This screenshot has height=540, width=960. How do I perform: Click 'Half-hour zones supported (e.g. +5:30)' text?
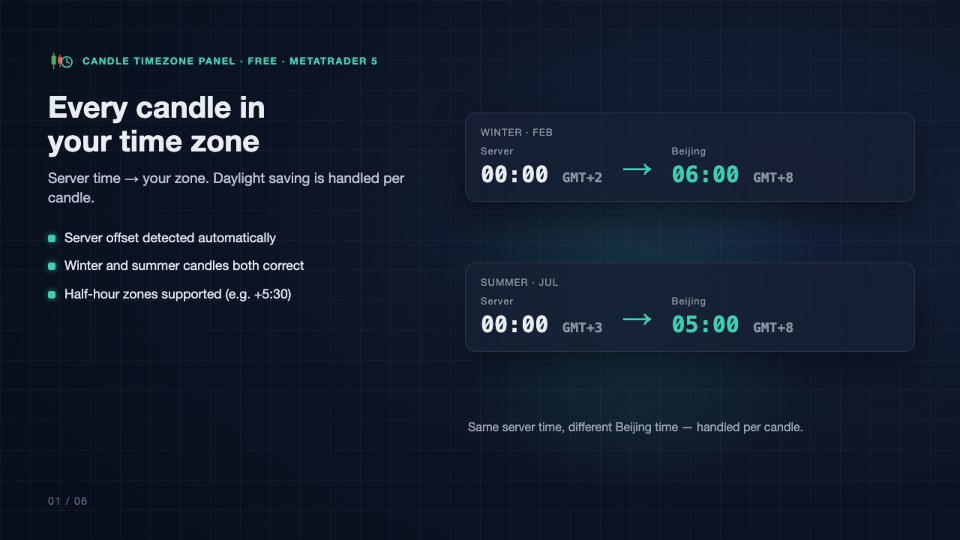click(x=178, y=294)
